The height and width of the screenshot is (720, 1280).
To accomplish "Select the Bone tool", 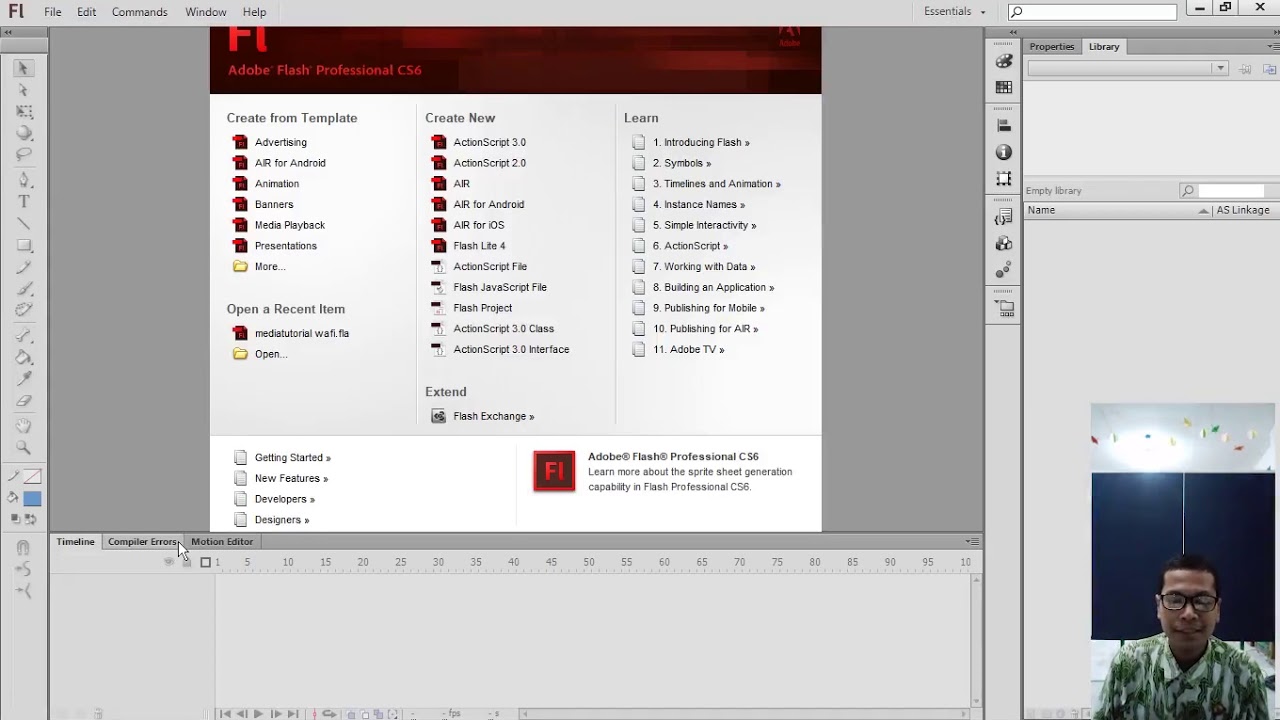I will pos(24,336).
